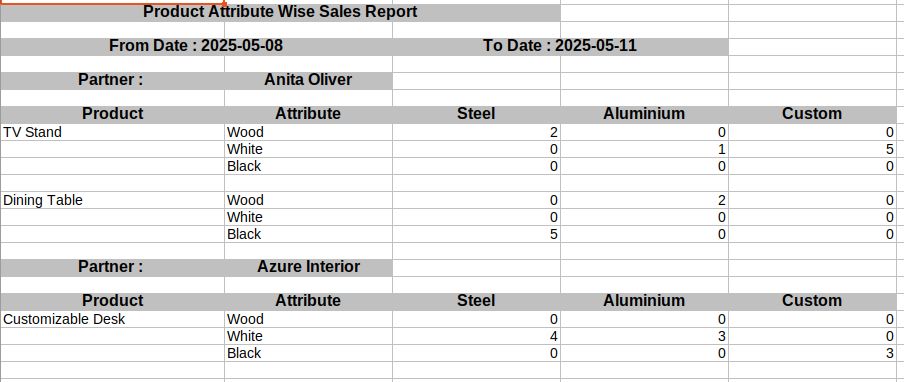
Task: Click the Anita Oliver partner name cell
Action: [x=308, y=80]
